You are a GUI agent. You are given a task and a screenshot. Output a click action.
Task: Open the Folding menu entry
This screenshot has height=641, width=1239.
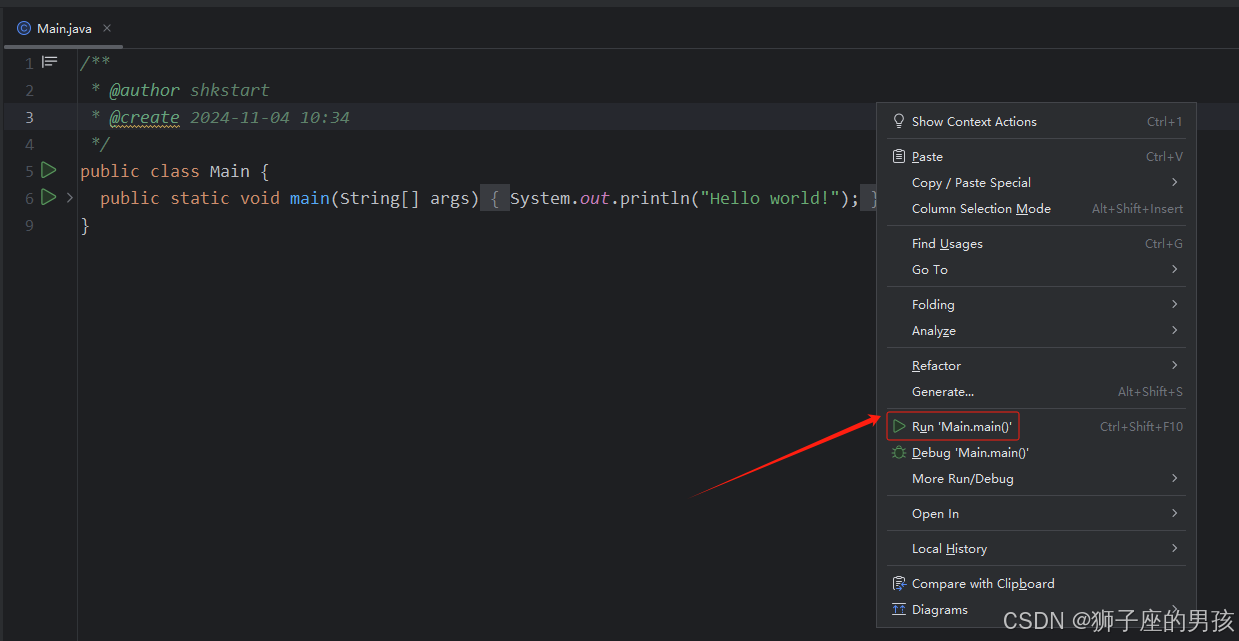[x=1036, y=304]
